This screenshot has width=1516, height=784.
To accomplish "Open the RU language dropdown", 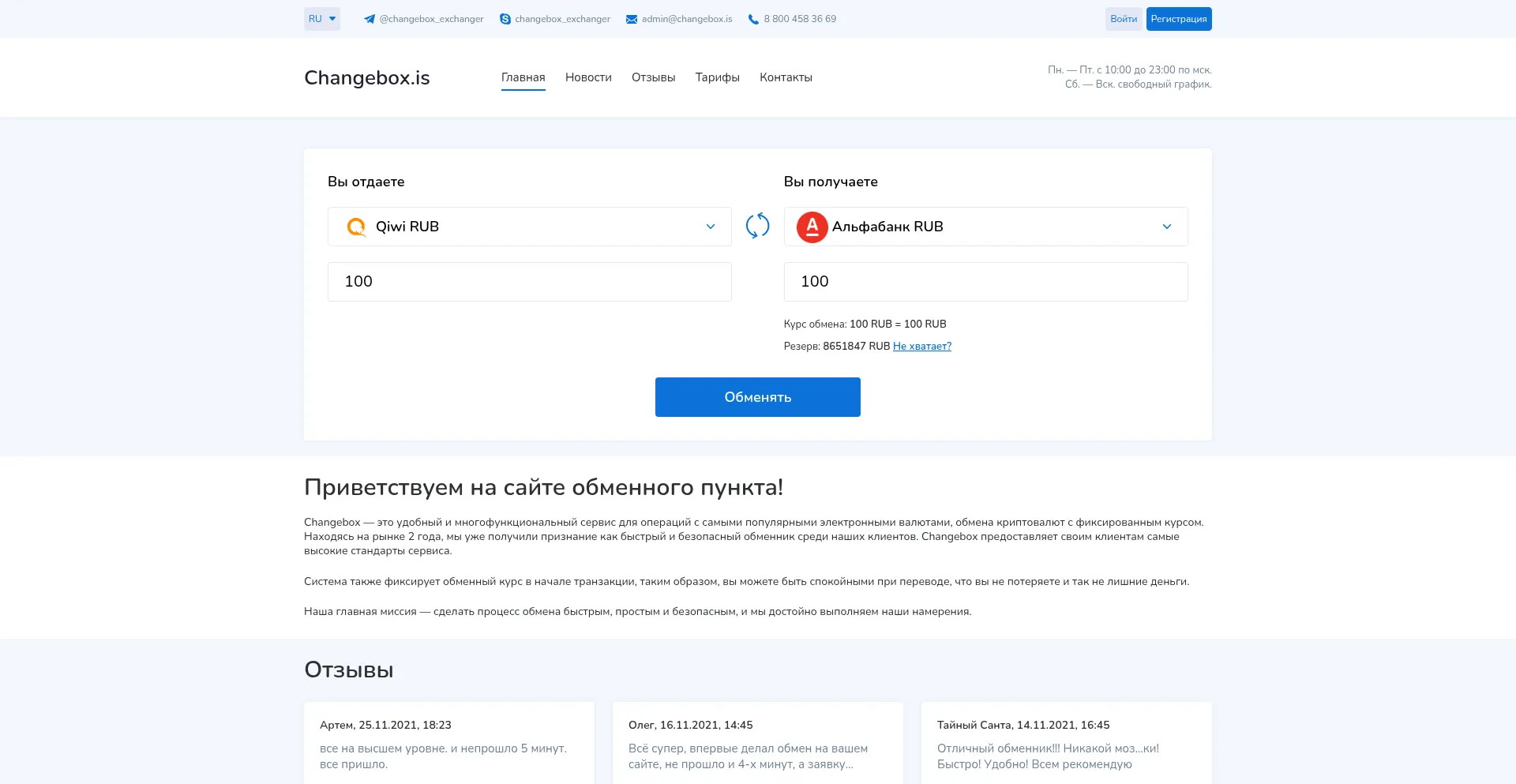I will 321,18.
